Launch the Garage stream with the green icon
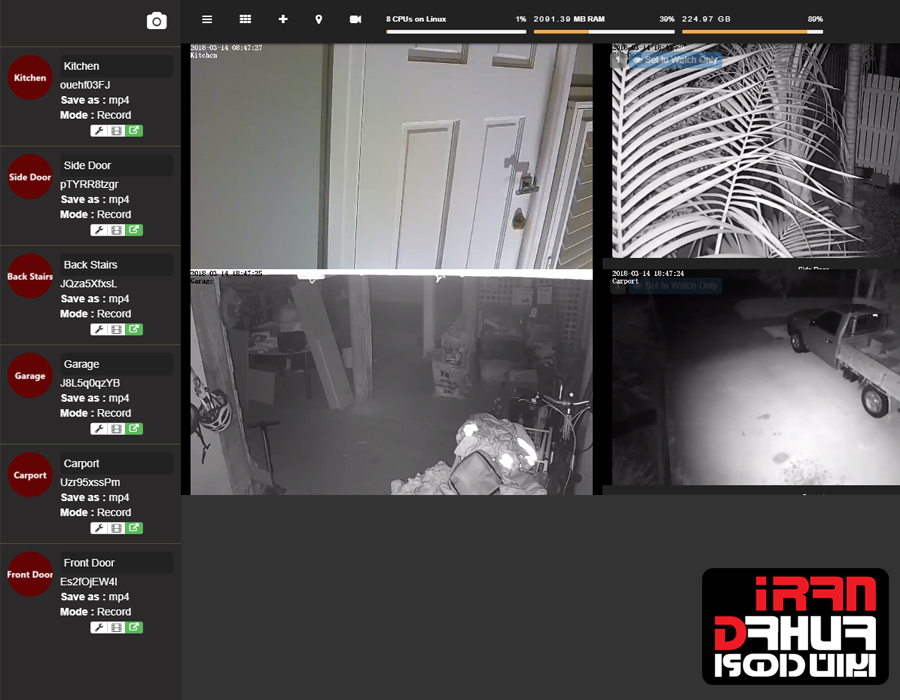 (x=134, y=429)
